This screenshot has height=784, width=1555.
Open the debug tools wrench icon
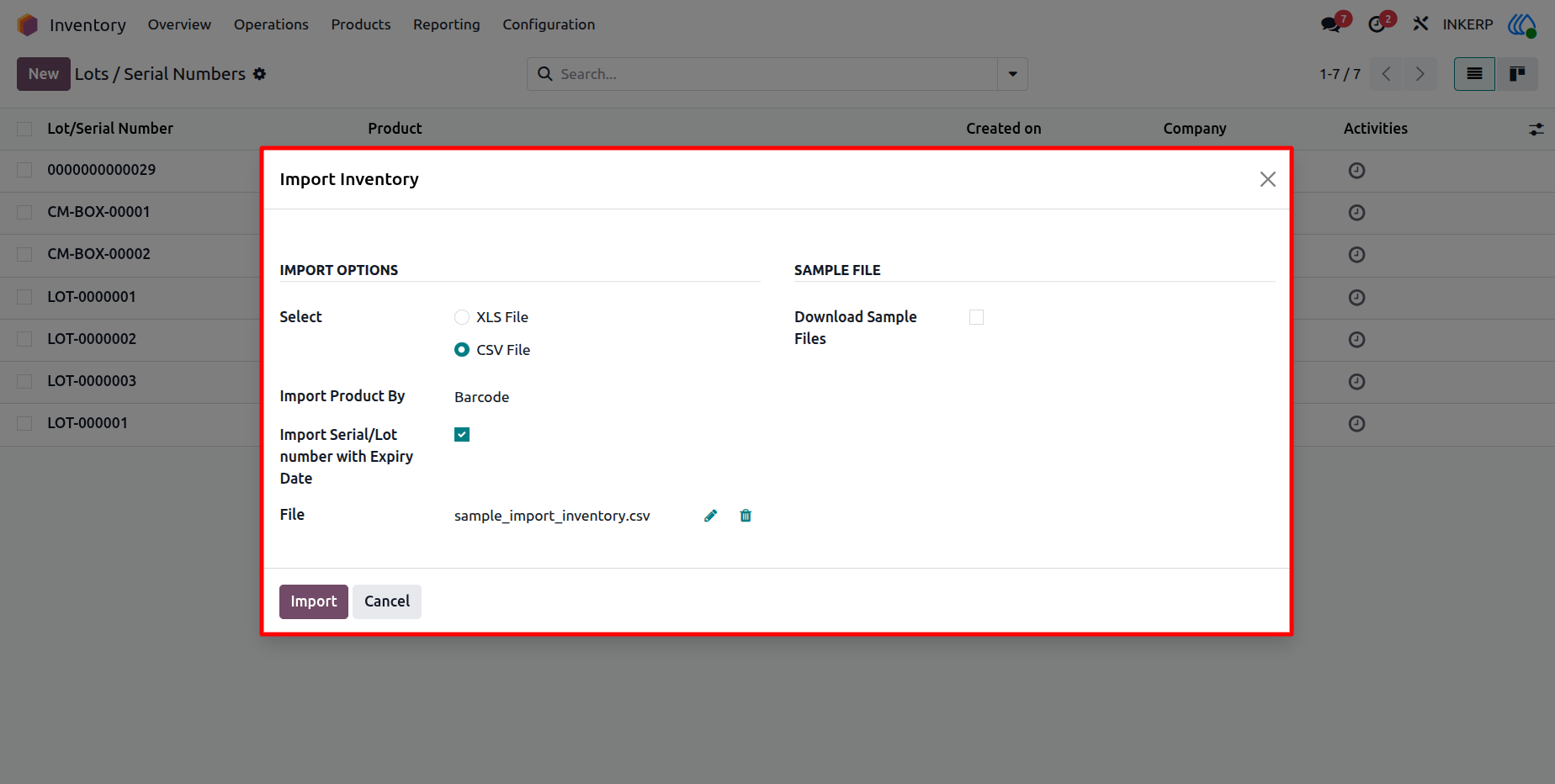coord(1421,24)
